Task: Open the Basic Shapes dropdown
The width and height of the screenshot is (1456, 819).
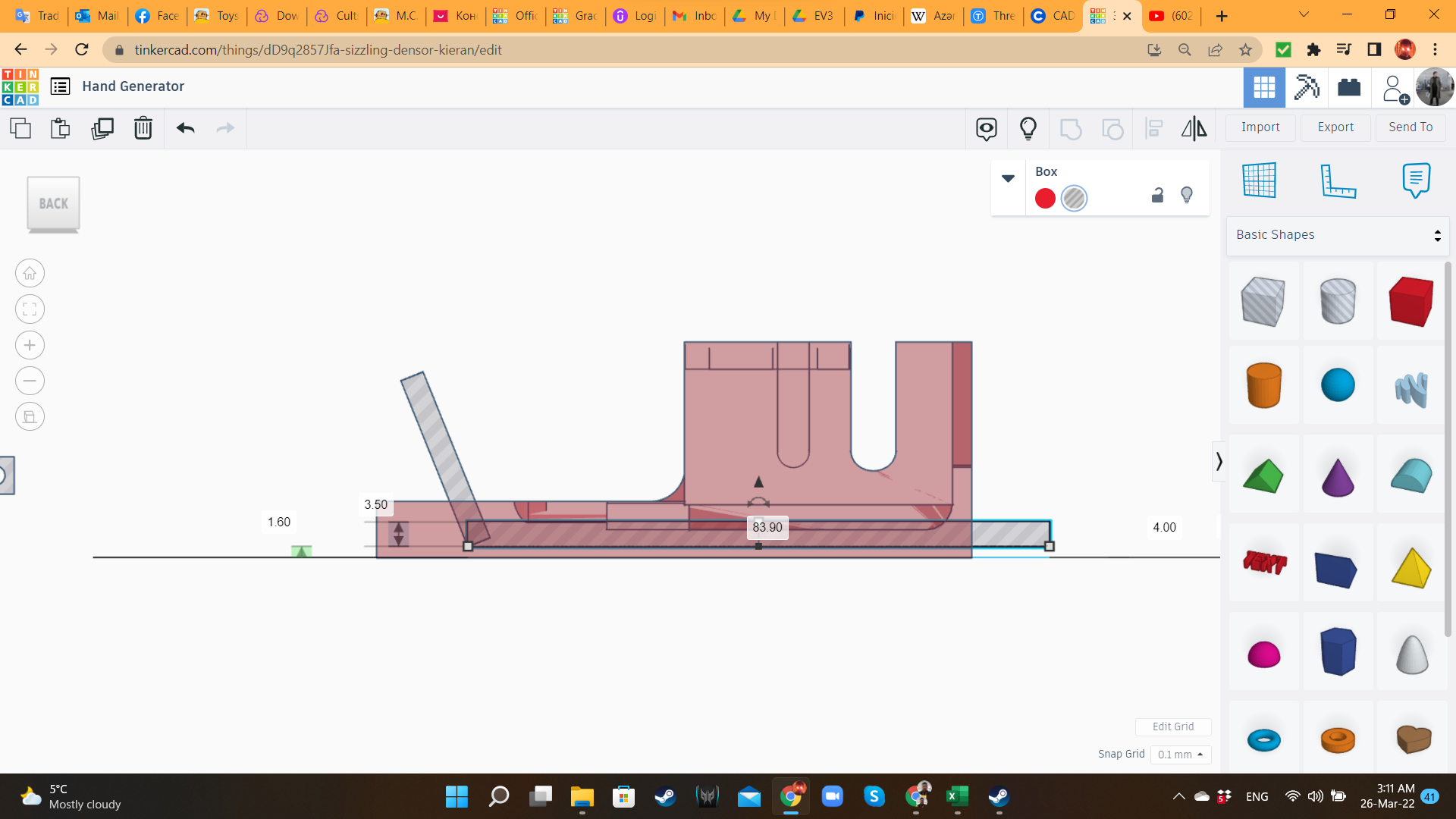Action: 1338,235
